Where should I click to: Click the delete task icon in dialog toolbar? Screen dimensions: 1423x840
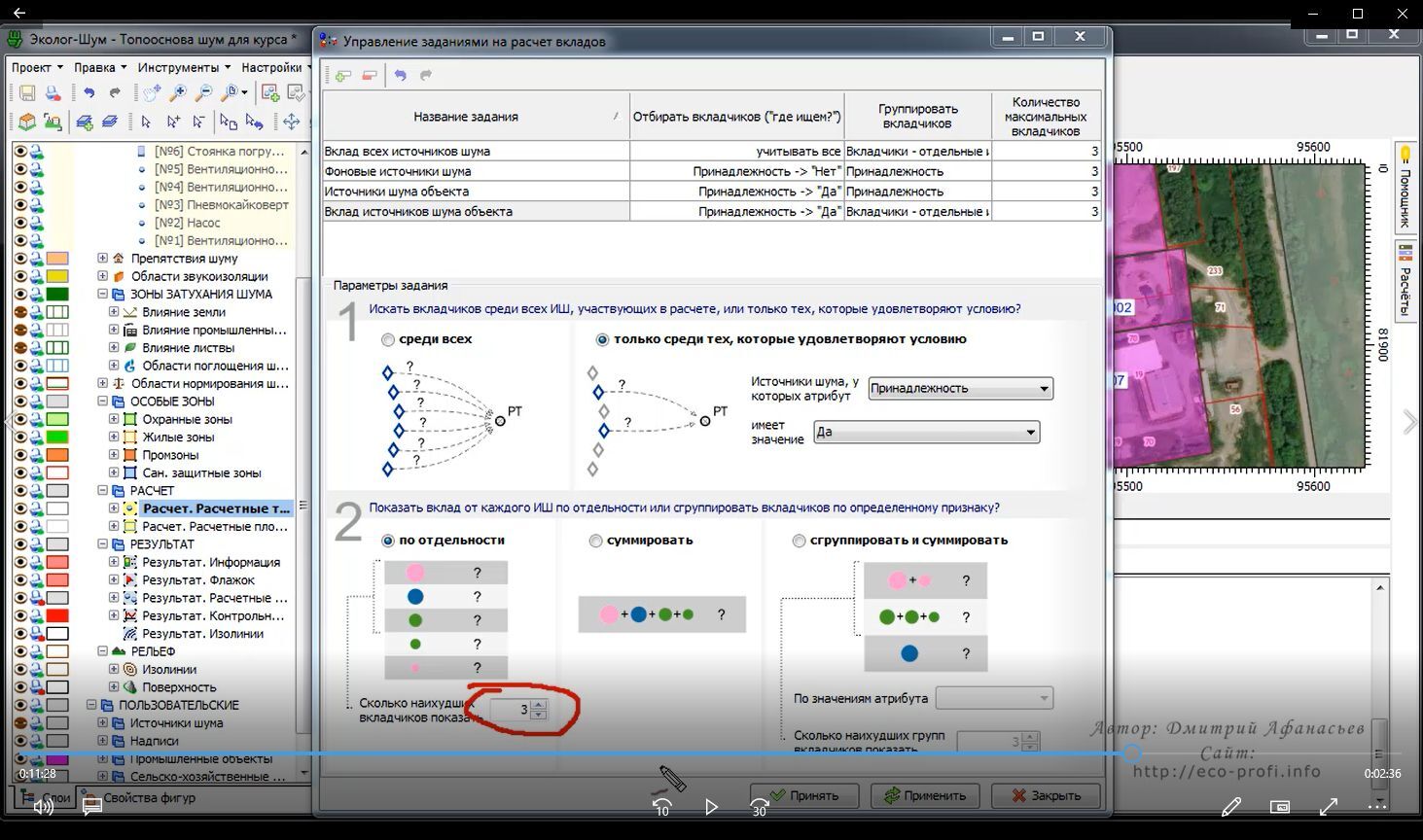click(369, 75)
